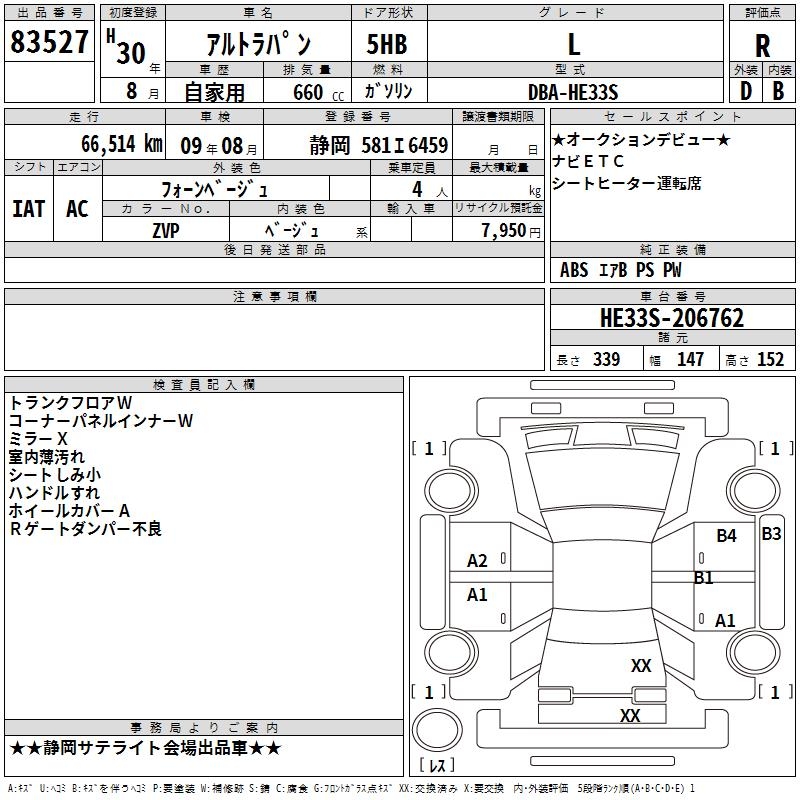Click the B4 damage marker on the diagram

click(x=726, y=536)
